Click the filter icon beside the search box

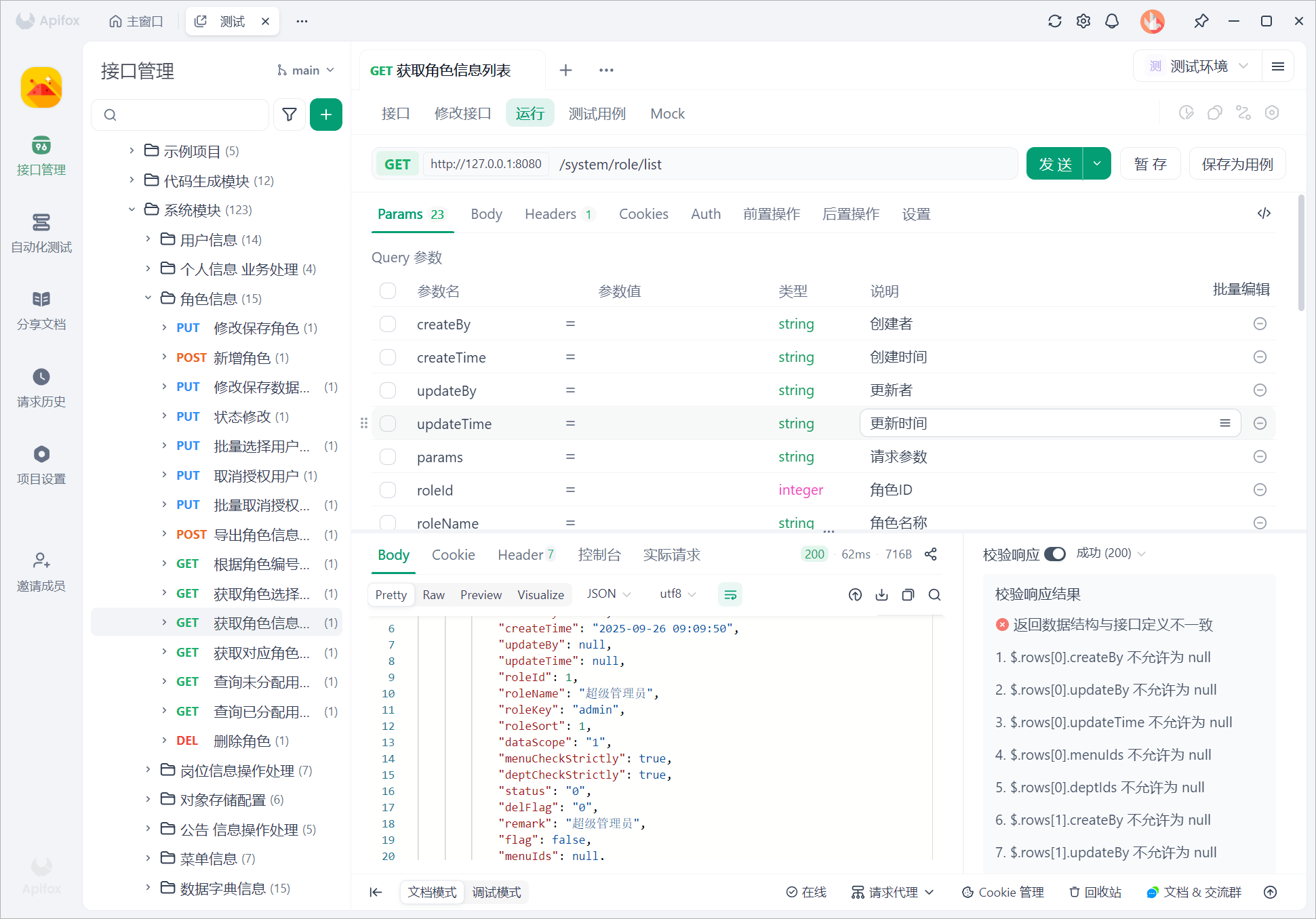click(290, 115)
